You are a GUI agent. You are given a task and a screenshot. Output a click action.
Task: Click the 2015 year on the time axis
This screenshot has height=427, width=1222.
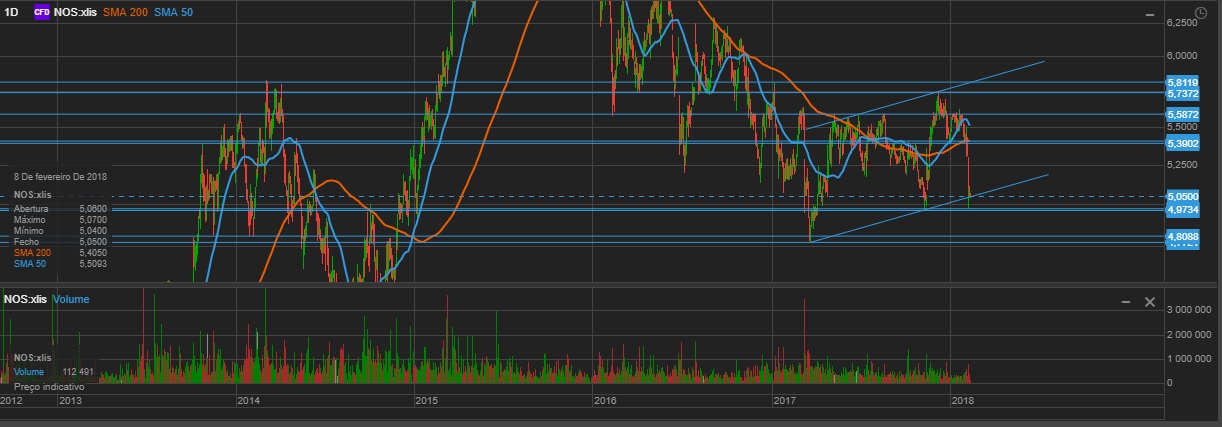click(x=426, y=400)
